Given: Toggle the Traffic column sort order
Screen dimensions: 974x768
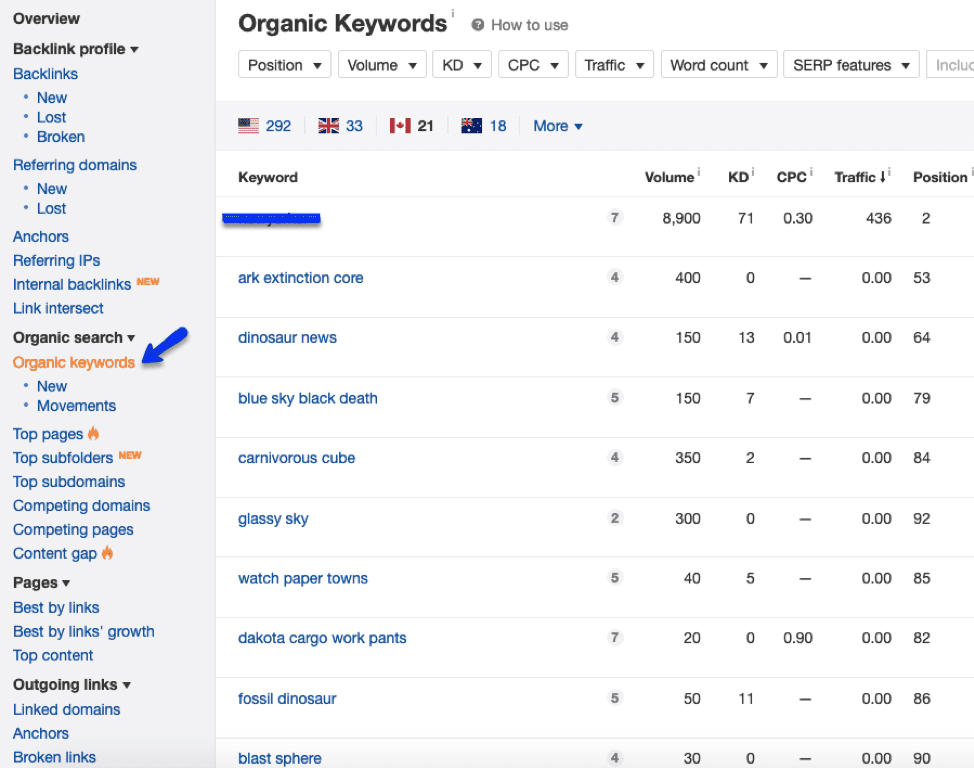Looking at the screenshot, I should click(881, 177).
